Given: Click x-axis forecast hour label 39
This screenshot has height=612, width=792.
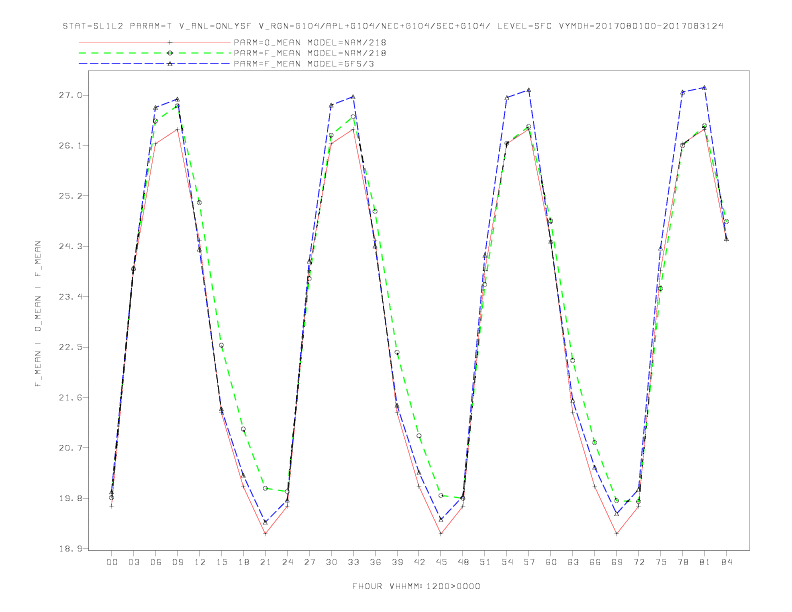Looking at the screenshot, I should click(x=397, y=562).
